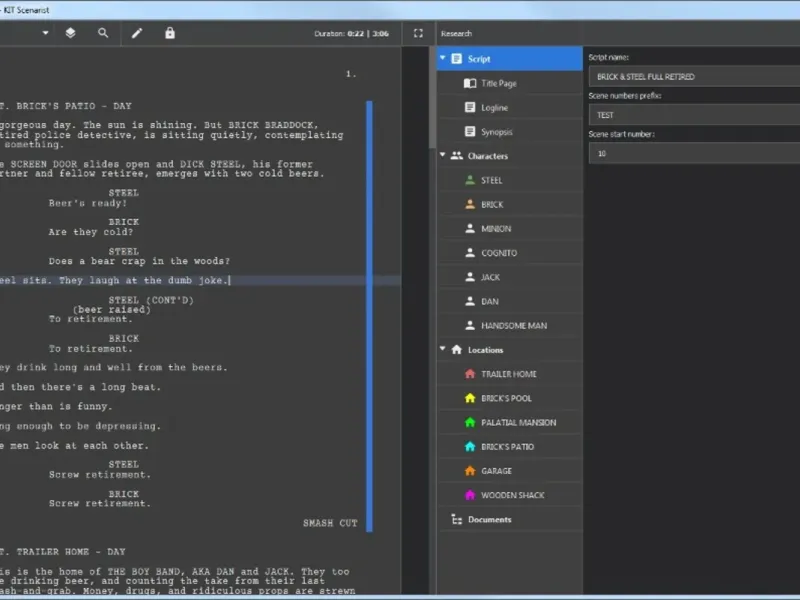Click the Script document icon
This screenshot has width=800, height=600.
457,59
